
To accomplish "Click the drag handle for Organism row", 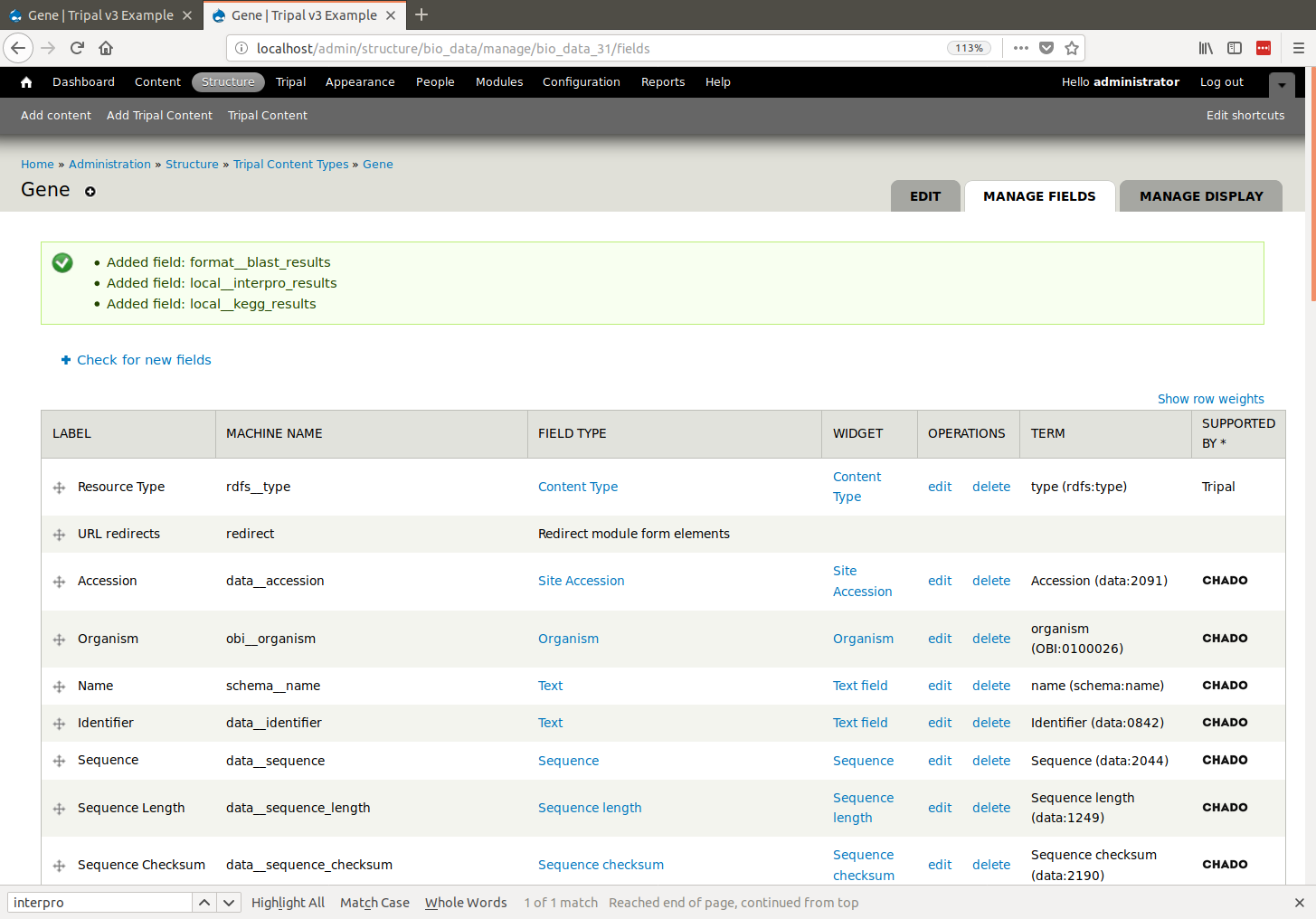I will click(59, 640).
